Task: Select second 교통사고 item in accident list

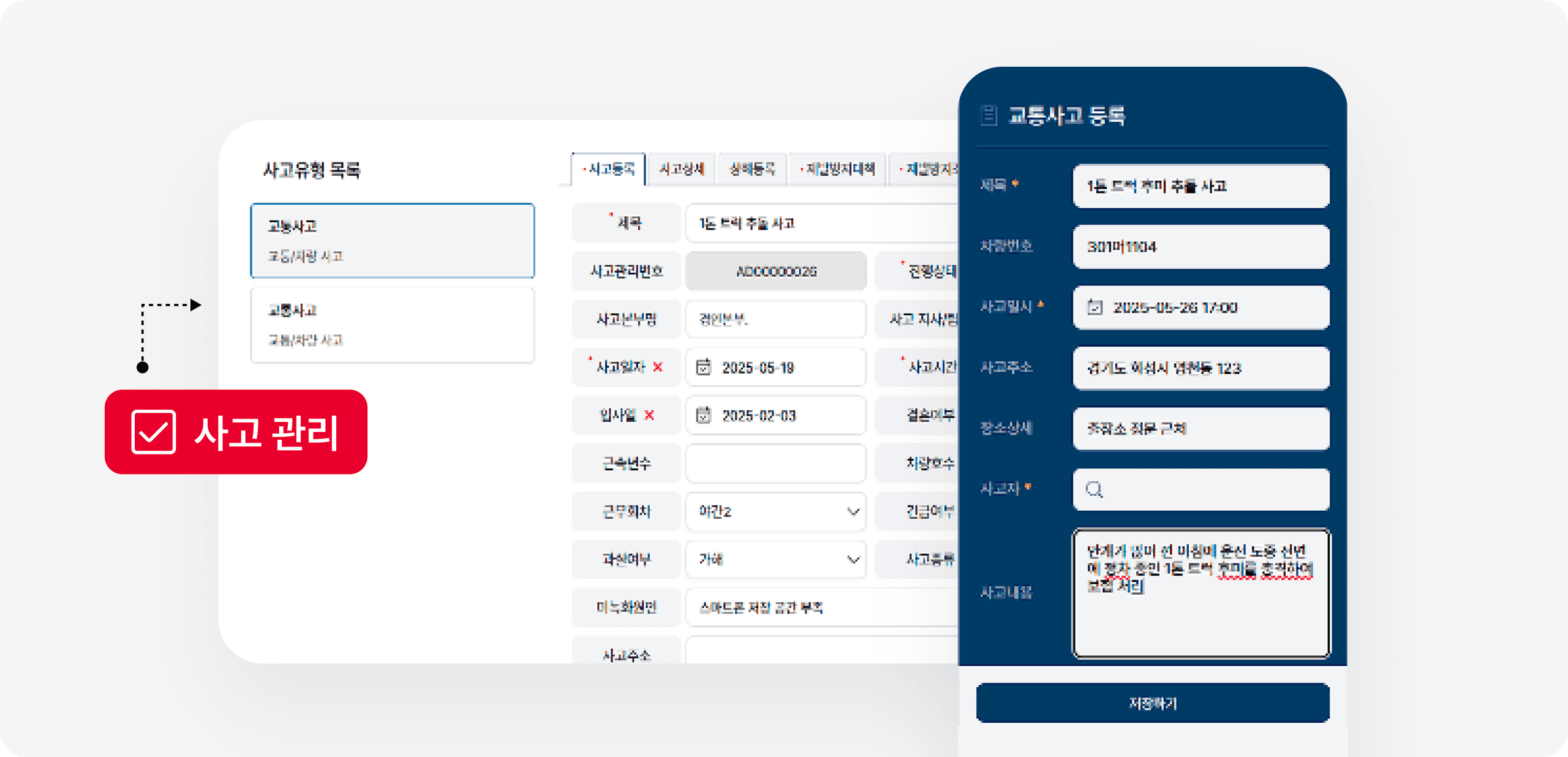Action: (x=393, y=325)
